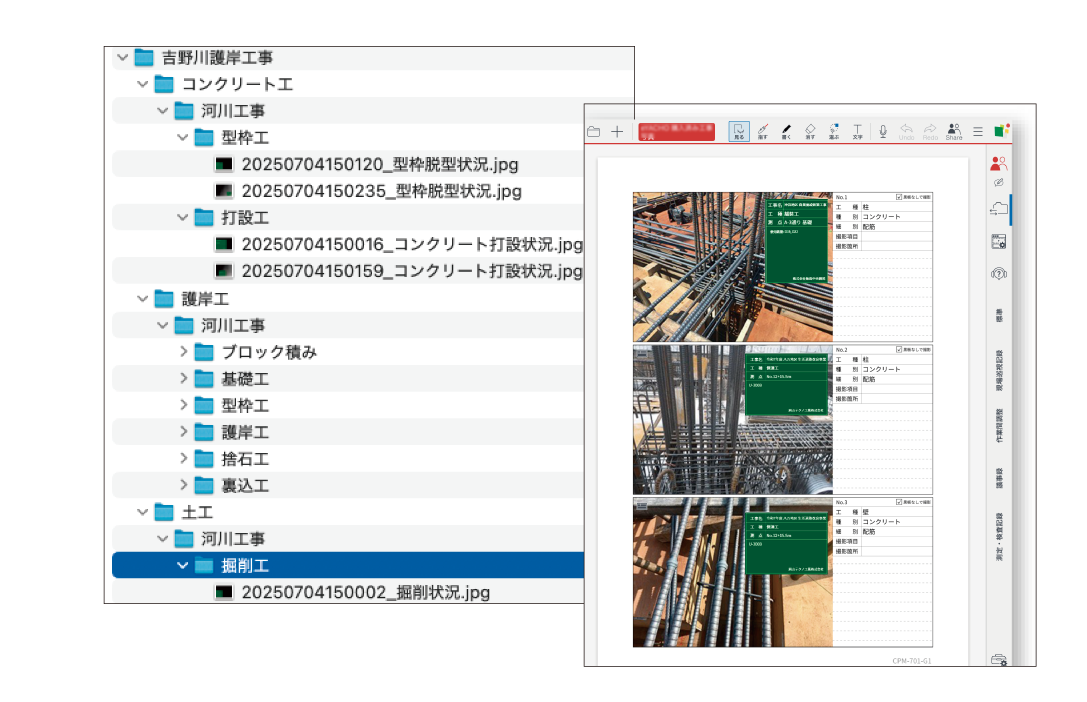Choose the 選ぶ selection tool
Viewport: 1087px width, 702px height.
pyautogui.click(x=834, y=131)
